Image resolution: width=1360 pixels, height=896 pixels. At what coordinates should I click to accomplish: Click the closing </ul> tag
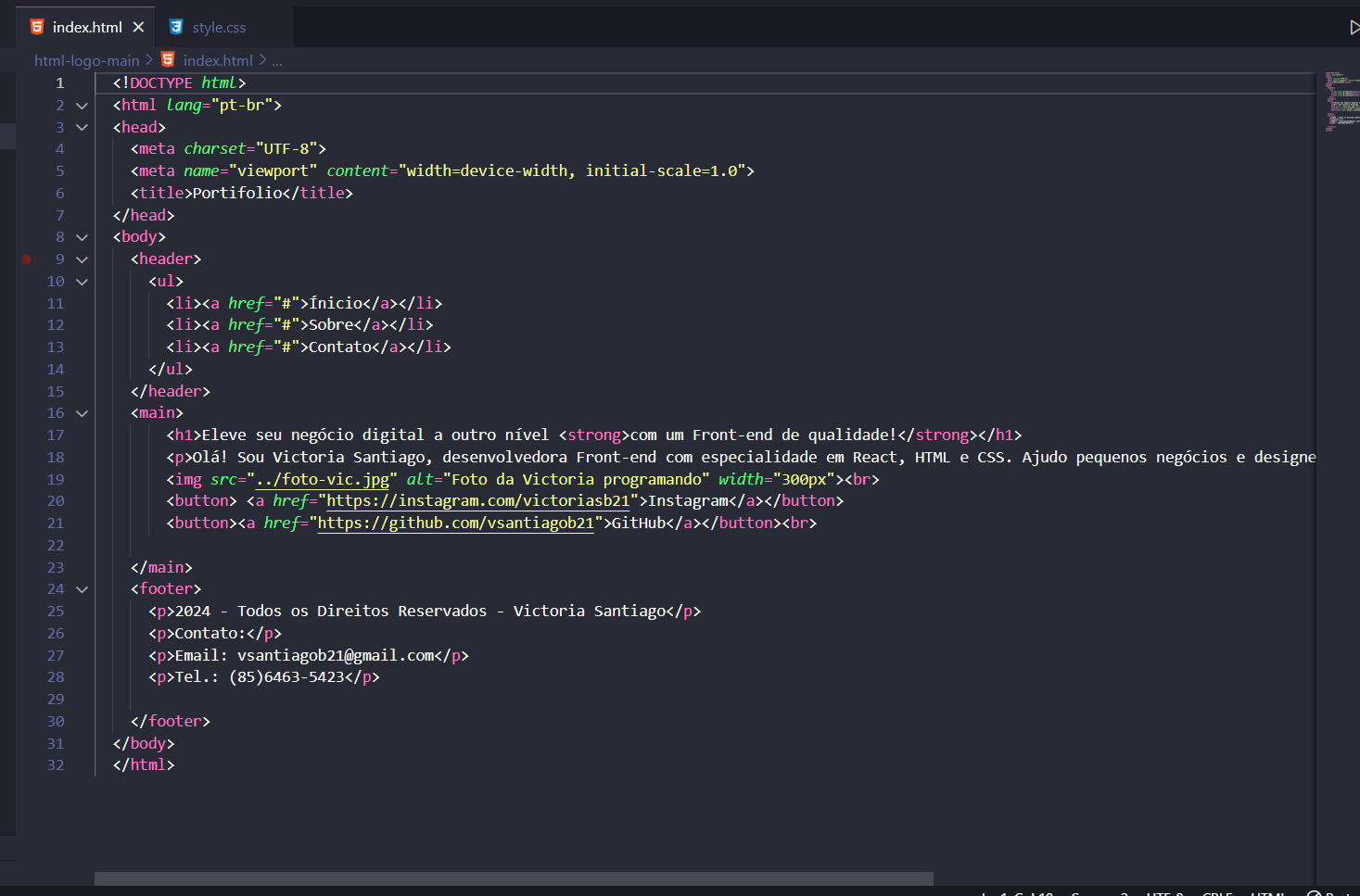coord(171,370)
